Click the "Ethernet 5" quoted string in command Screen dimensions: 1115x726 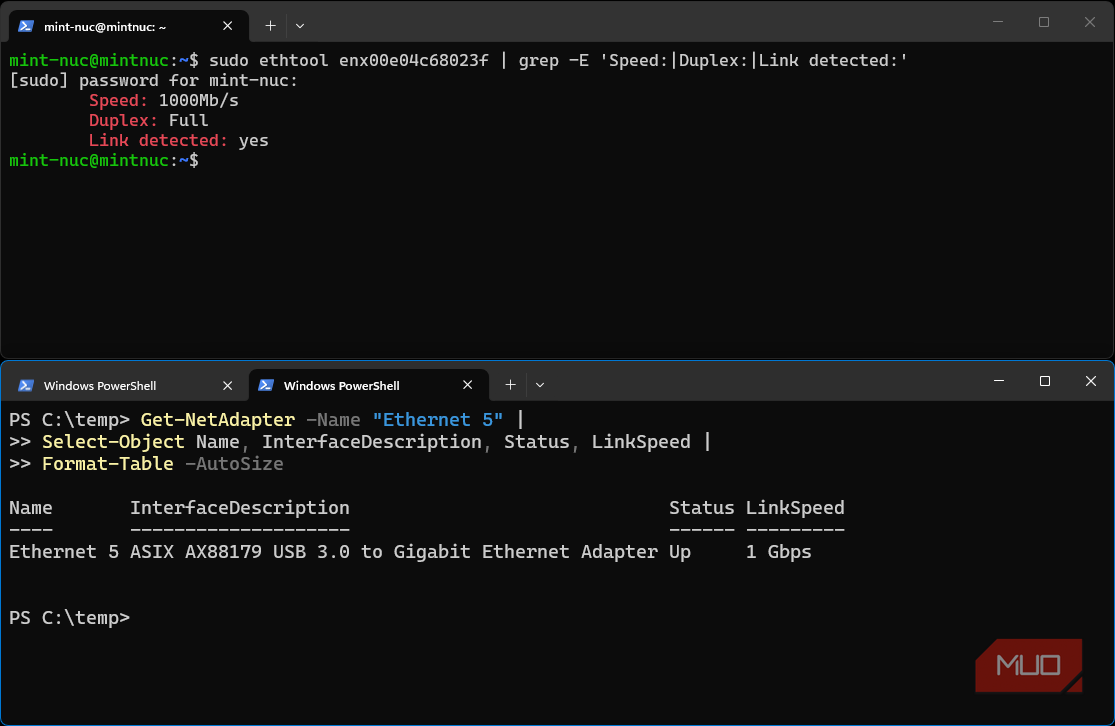click(x=437, y=420)
